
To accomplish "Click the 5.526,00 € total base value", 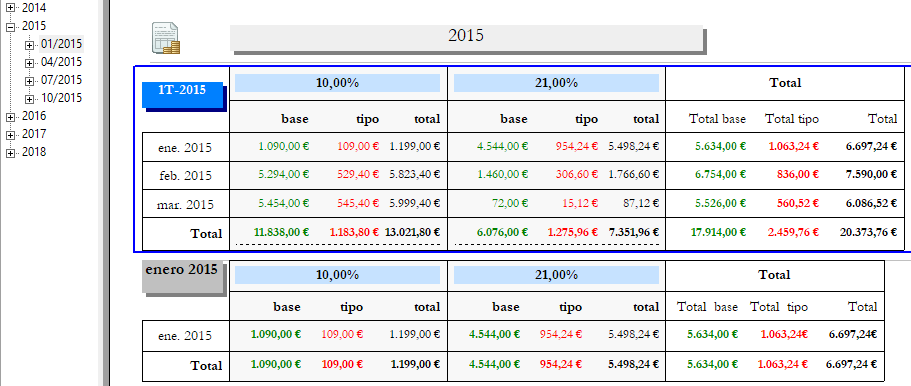I will point(720,203).
